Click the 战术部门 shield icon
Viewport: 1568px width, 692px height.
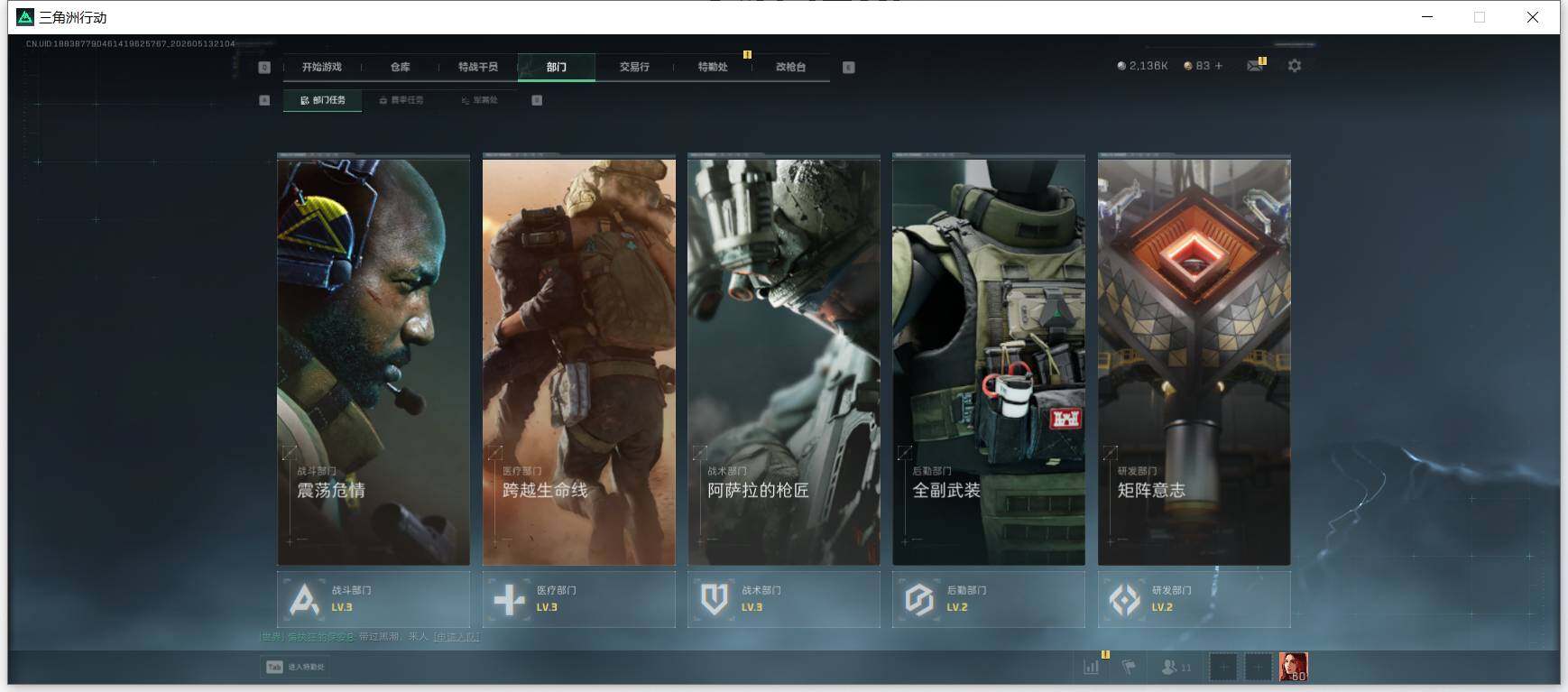(x=715, y=599)
